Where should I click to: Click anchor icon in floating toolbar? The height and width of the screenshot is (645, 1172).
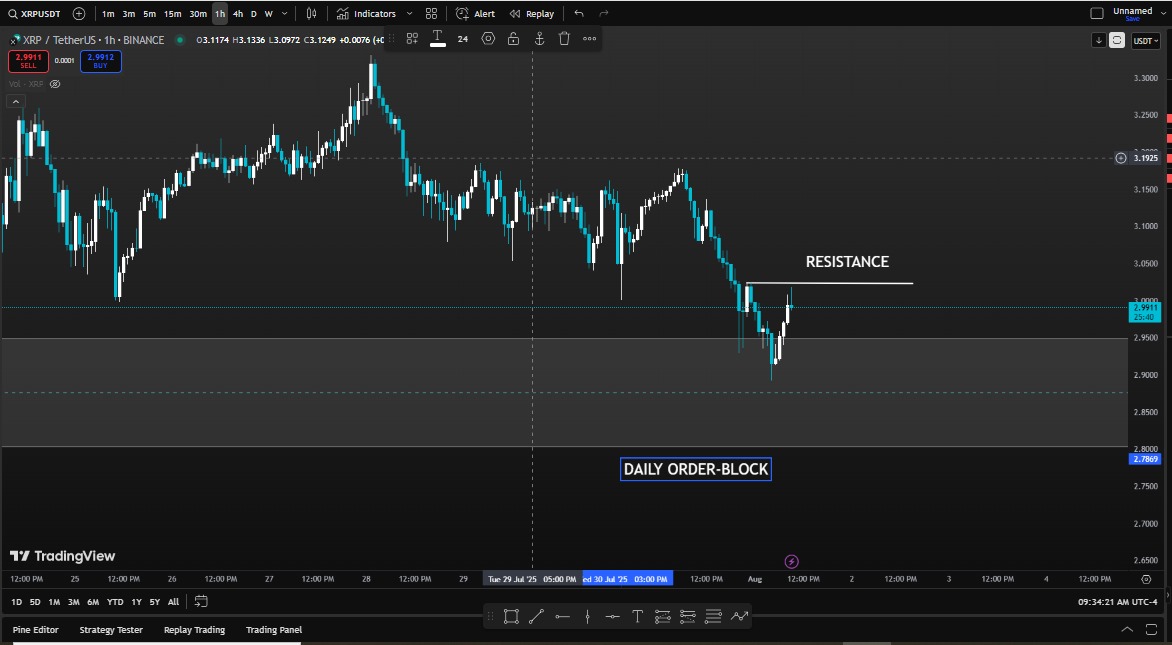tap(539, 38)
